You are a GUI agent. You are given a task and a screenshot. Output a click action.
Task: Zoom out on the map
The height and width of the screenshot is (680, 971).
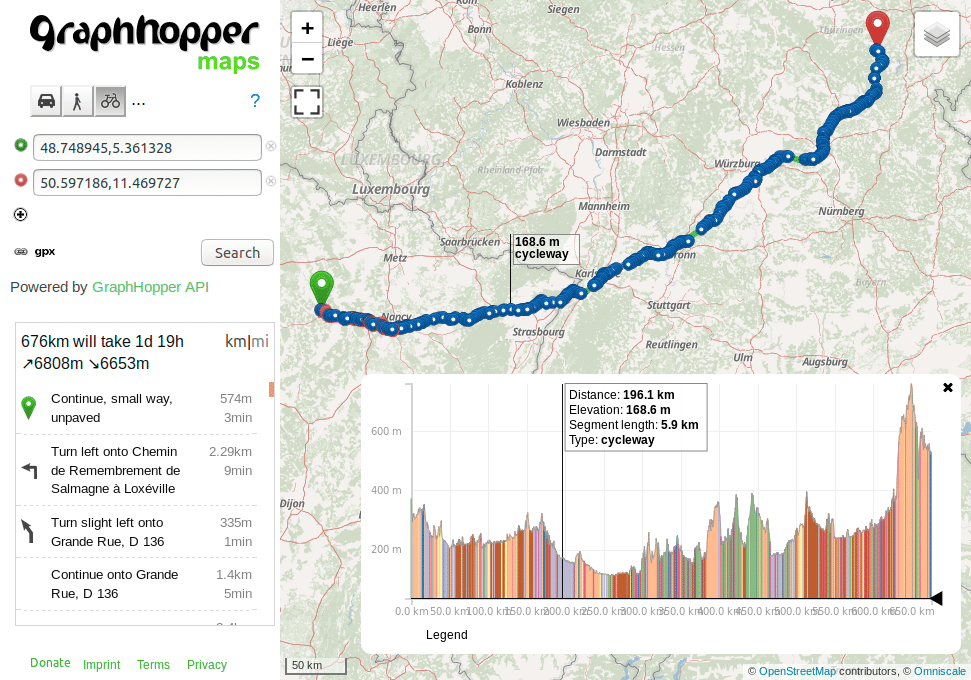point(307,59)
